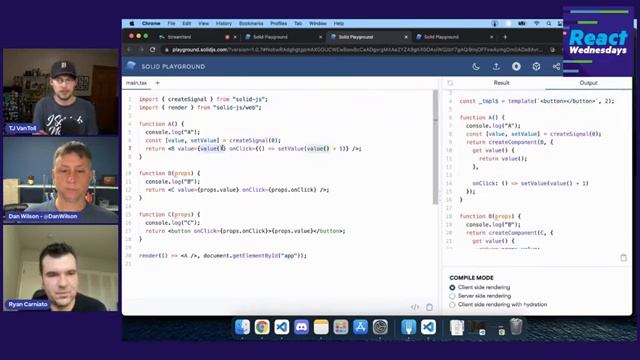Select the main.tsx file tab

click(136, 83)
